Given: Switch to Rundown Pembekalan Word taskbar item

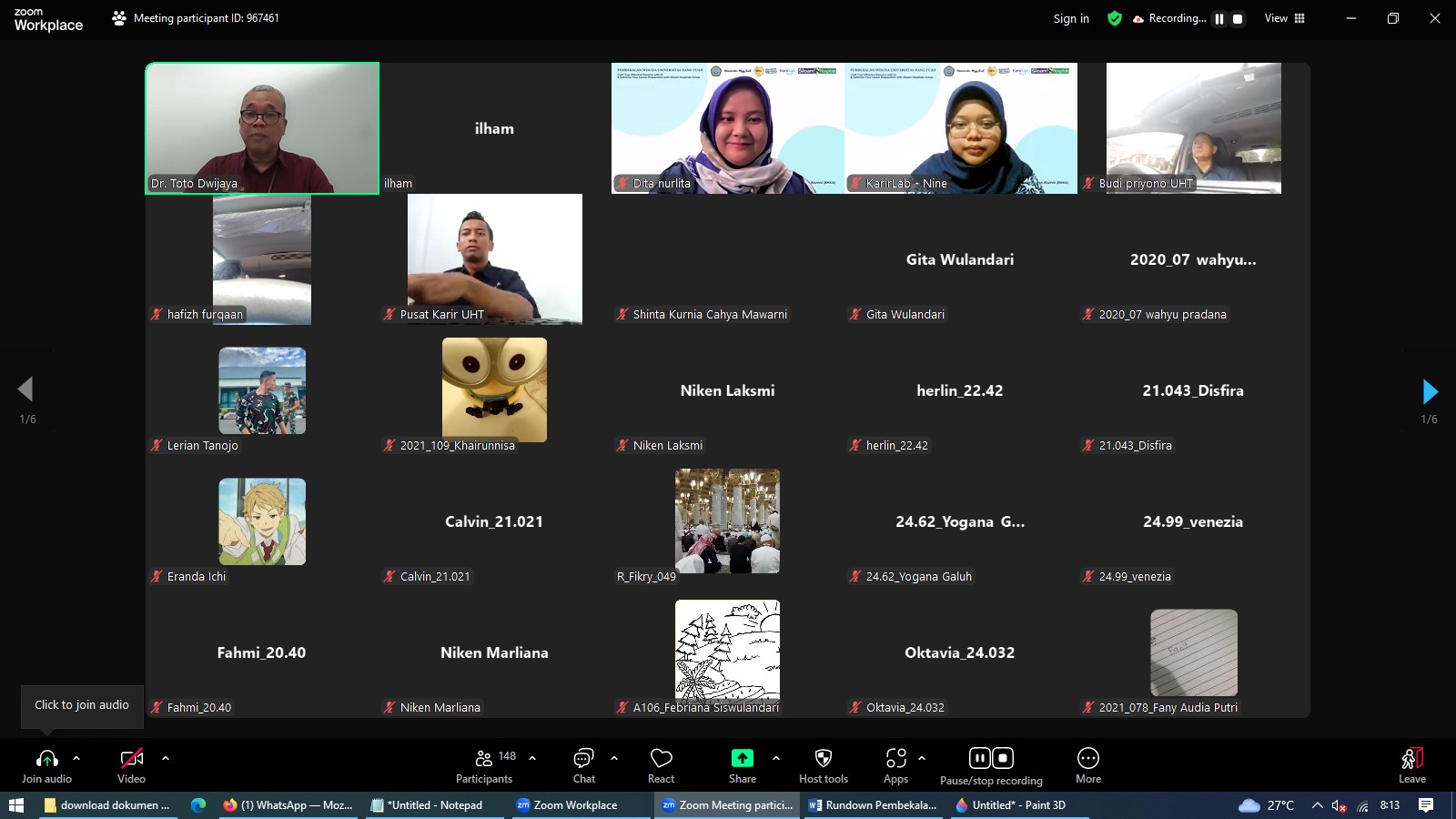Looking at the screenshot, I should pyautogui.click(x=873, y=805).
